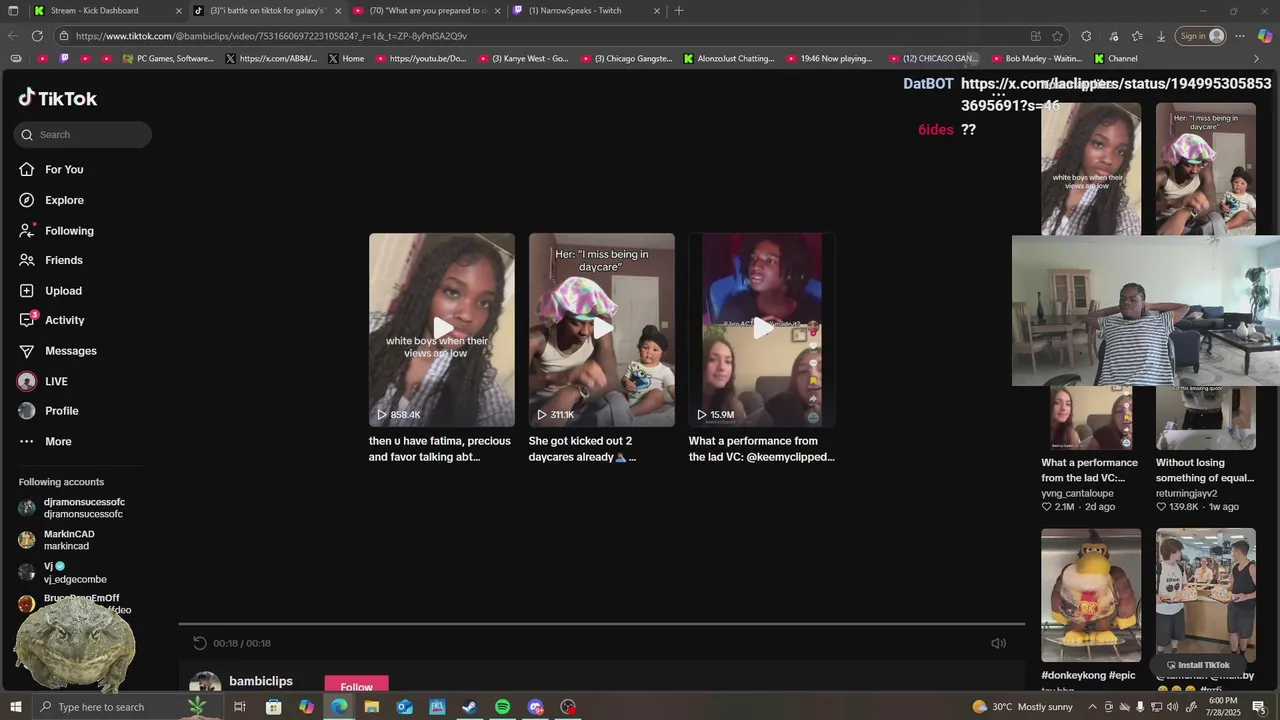This screenshot has height=720, width=1280.
Task: Open your Profile page
Action: point(61,411)
